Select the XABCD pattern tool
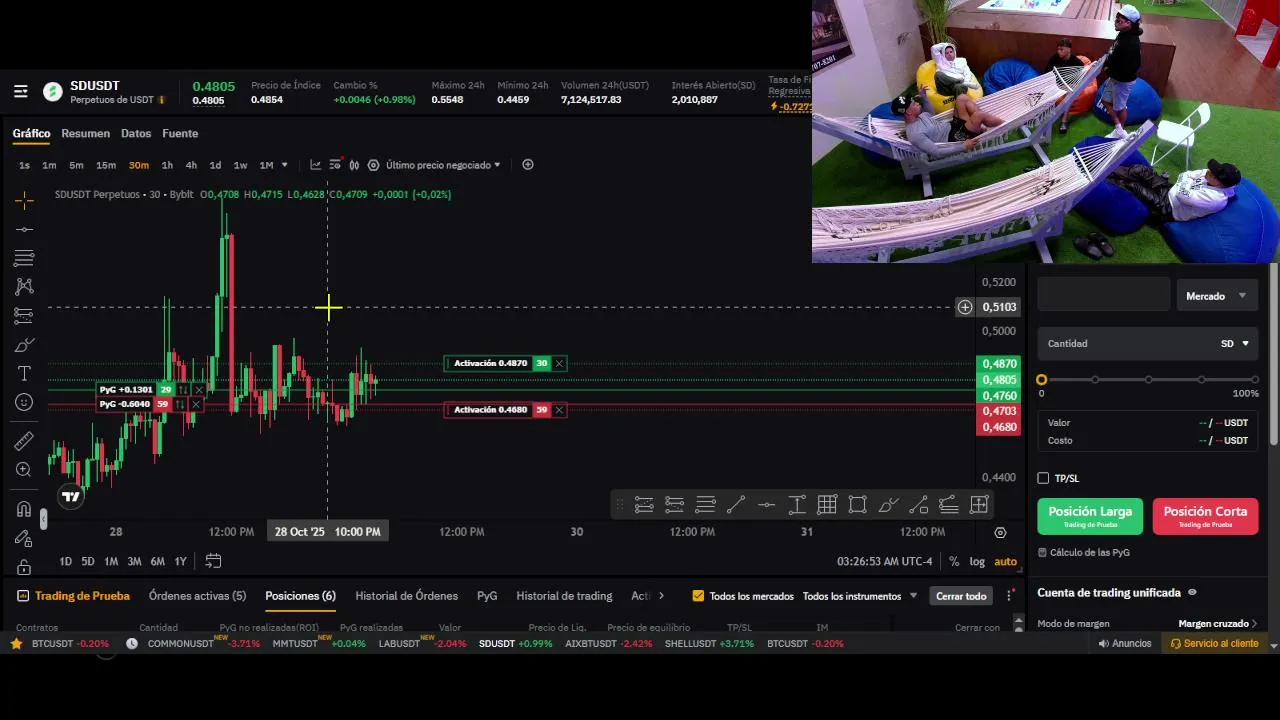This screenshot has width=1280, height=720. (x=24, y=287)
